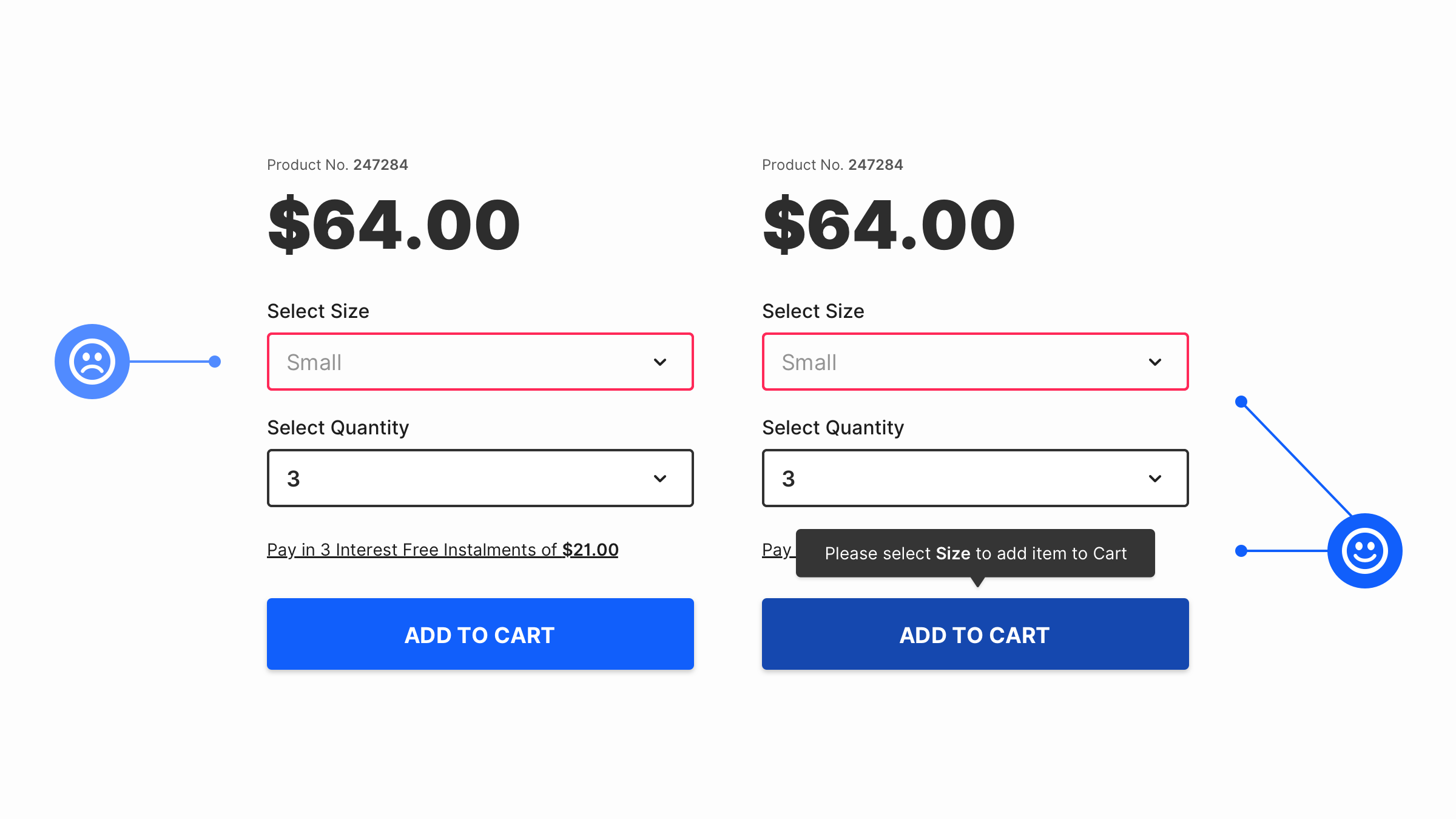The image size is (1456, 819).
Task: Expand the left Select Quantity dropdown
Action: click(x=480, y=479)
